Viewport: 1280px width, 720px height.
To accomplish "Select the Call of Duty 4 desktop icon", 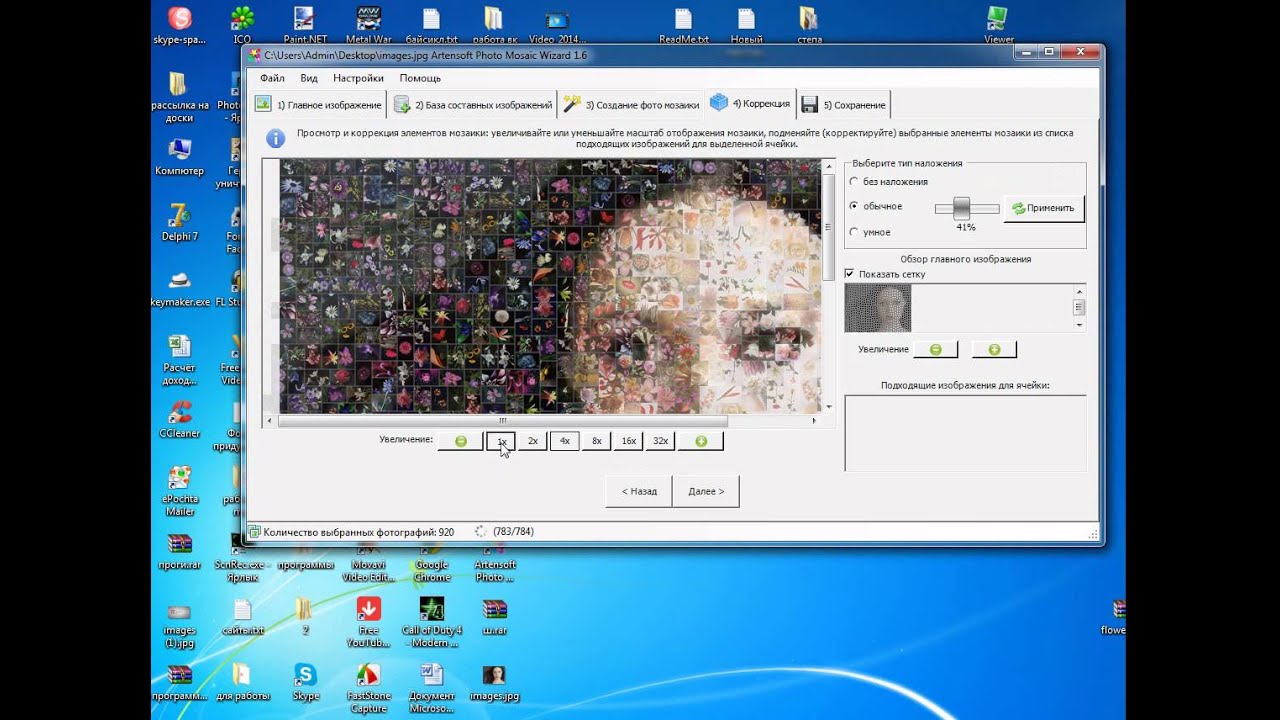I will tap(432, 621).
